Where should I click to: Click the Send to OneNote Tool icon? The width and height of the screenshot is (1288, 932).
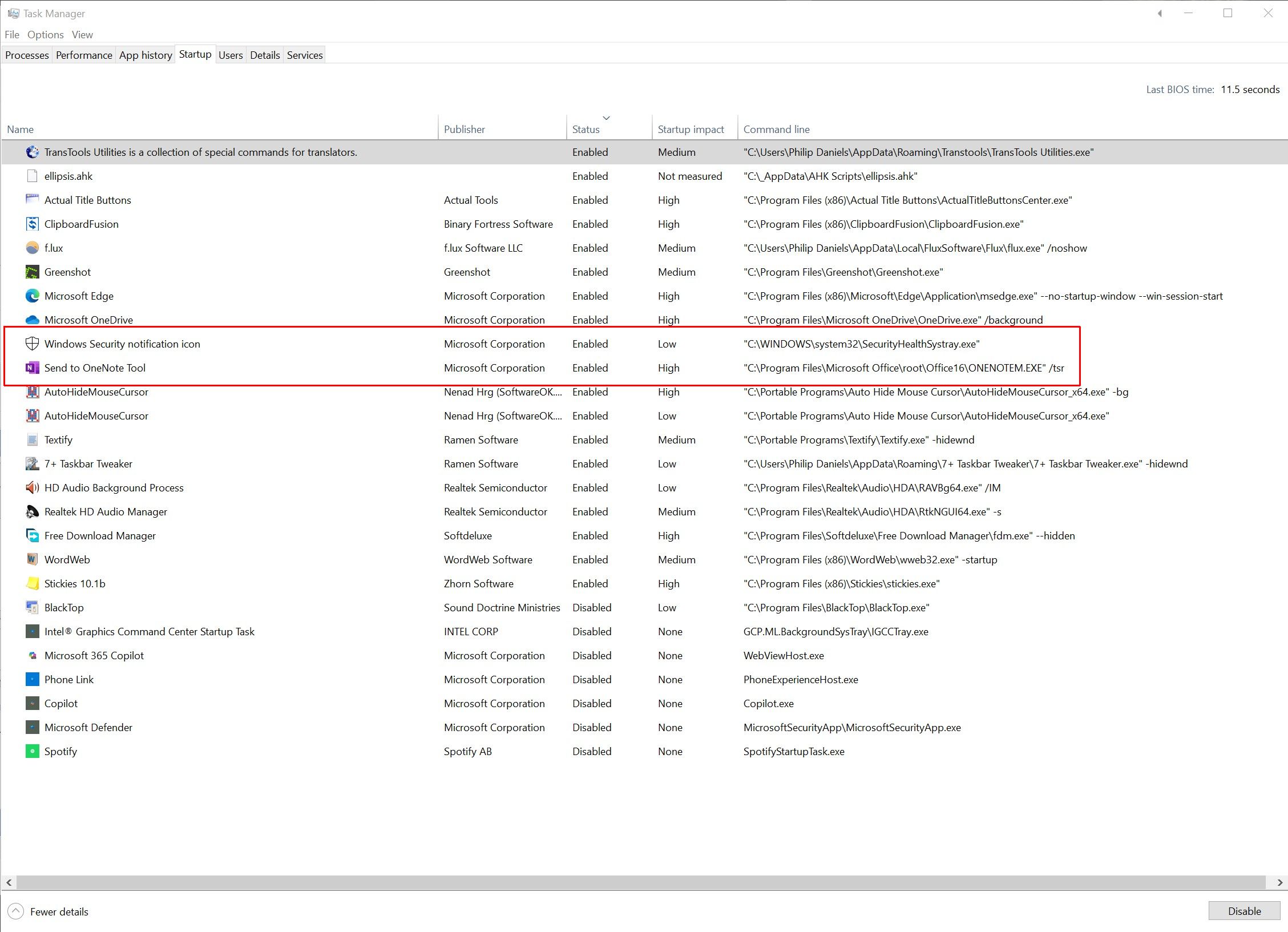[x=33, y=368]
